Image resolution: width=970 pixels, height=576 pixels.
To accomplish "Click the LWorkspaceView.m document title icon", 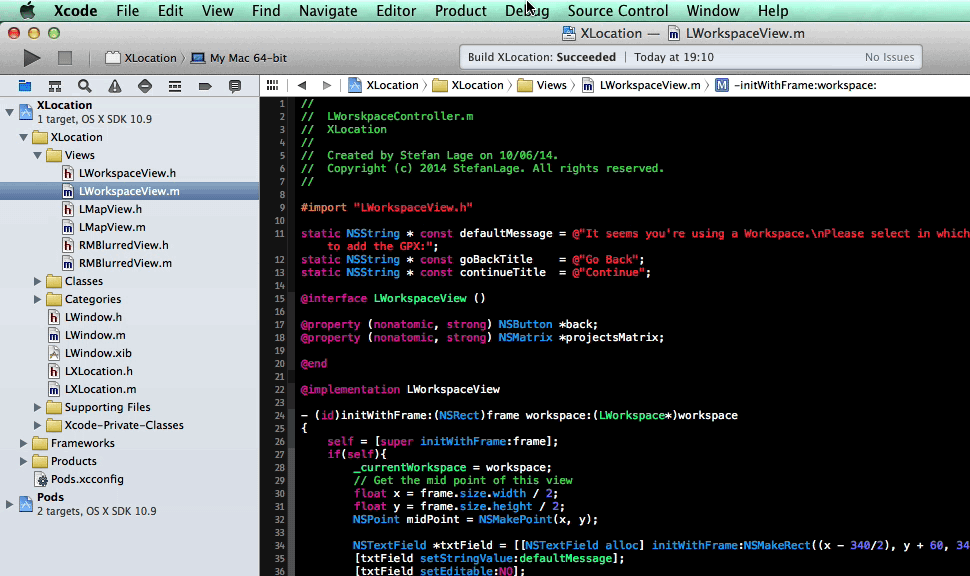I will 674,33.
